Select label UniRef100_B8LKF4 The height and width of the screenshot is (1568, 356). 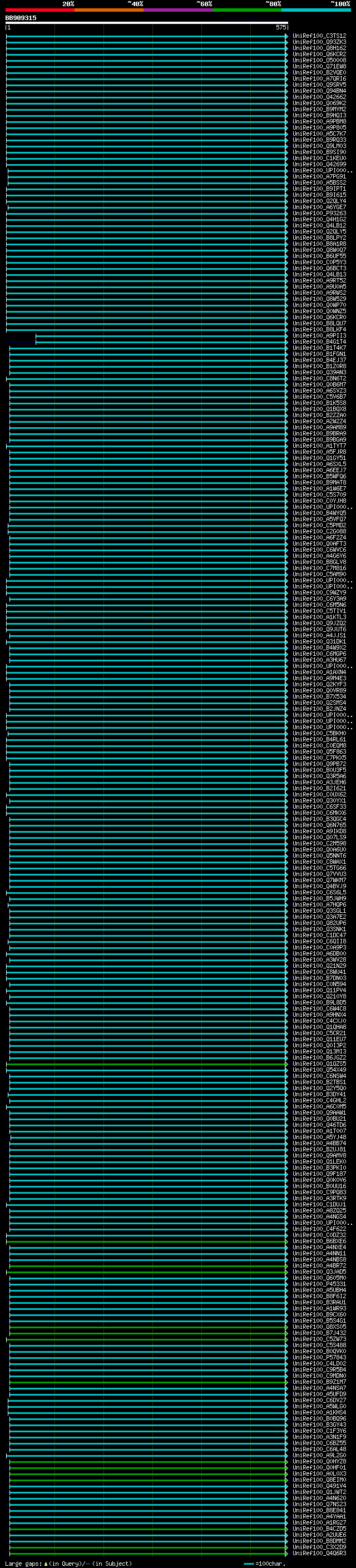point(319,330)
